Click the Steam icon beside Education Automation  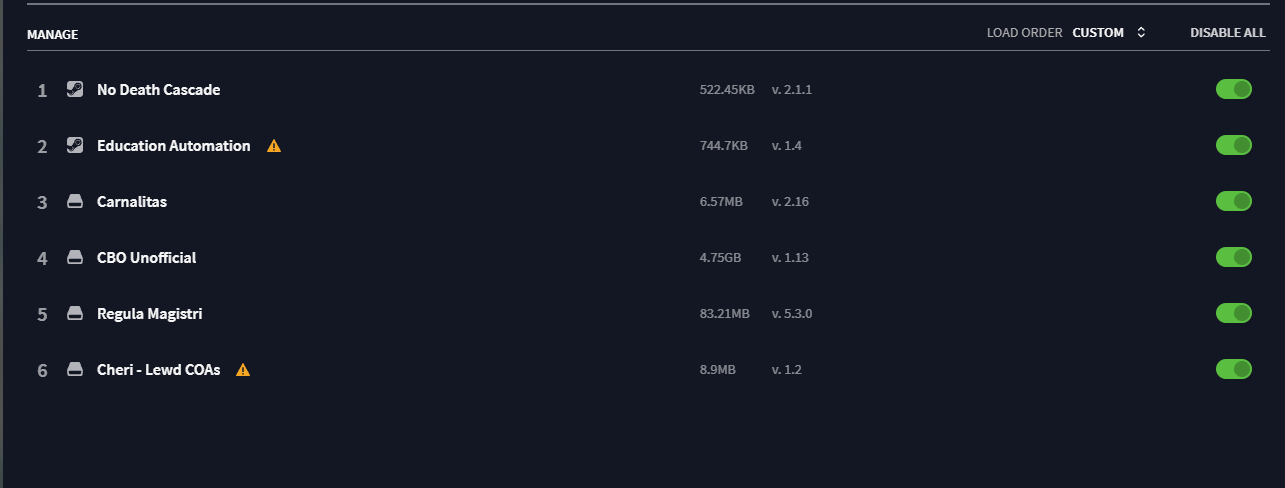[x=75, y=145]
